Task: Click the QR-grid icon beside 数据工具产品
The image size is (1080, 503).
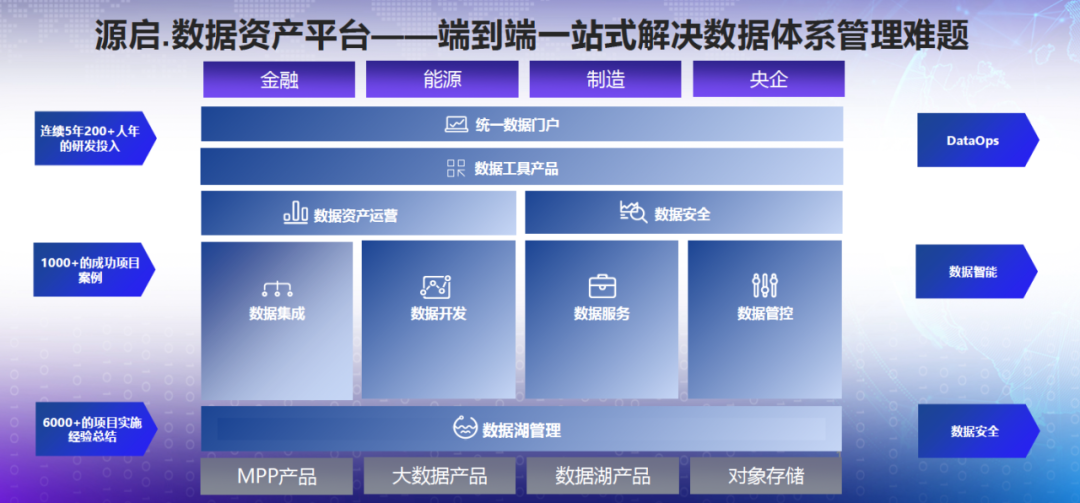Action: [x=456, y=168]
